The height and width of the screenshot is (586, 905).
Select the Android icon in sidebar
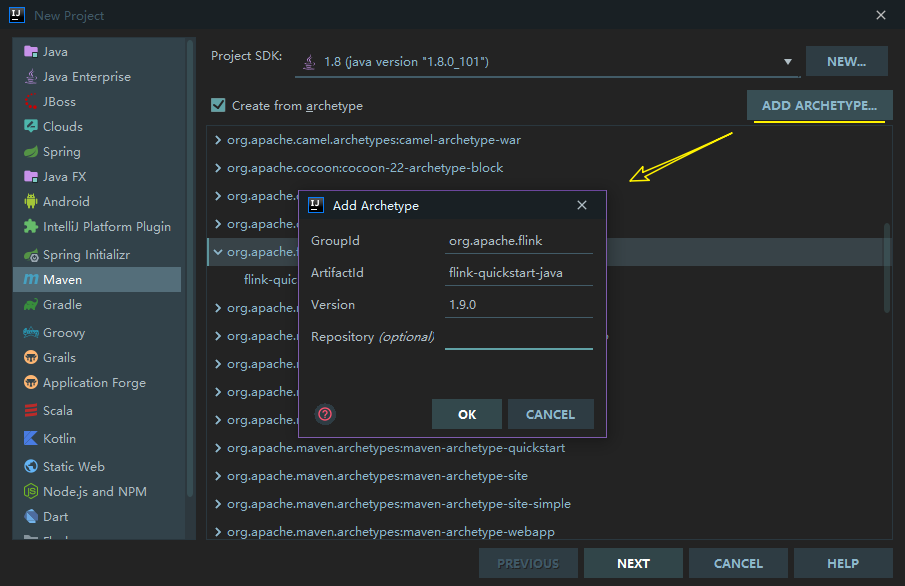click(31, 202)
